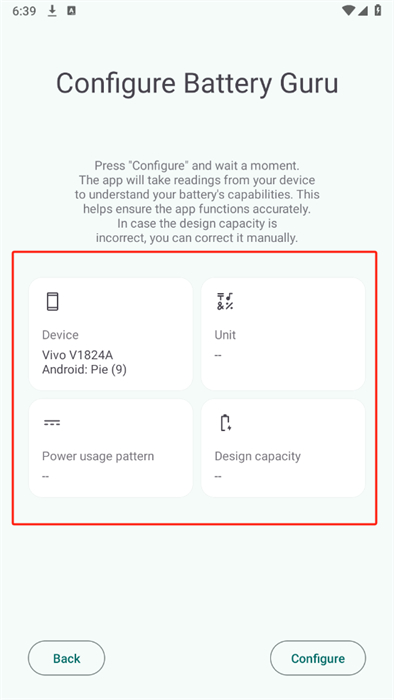Tap the download arrow status icon

(52, 11)
